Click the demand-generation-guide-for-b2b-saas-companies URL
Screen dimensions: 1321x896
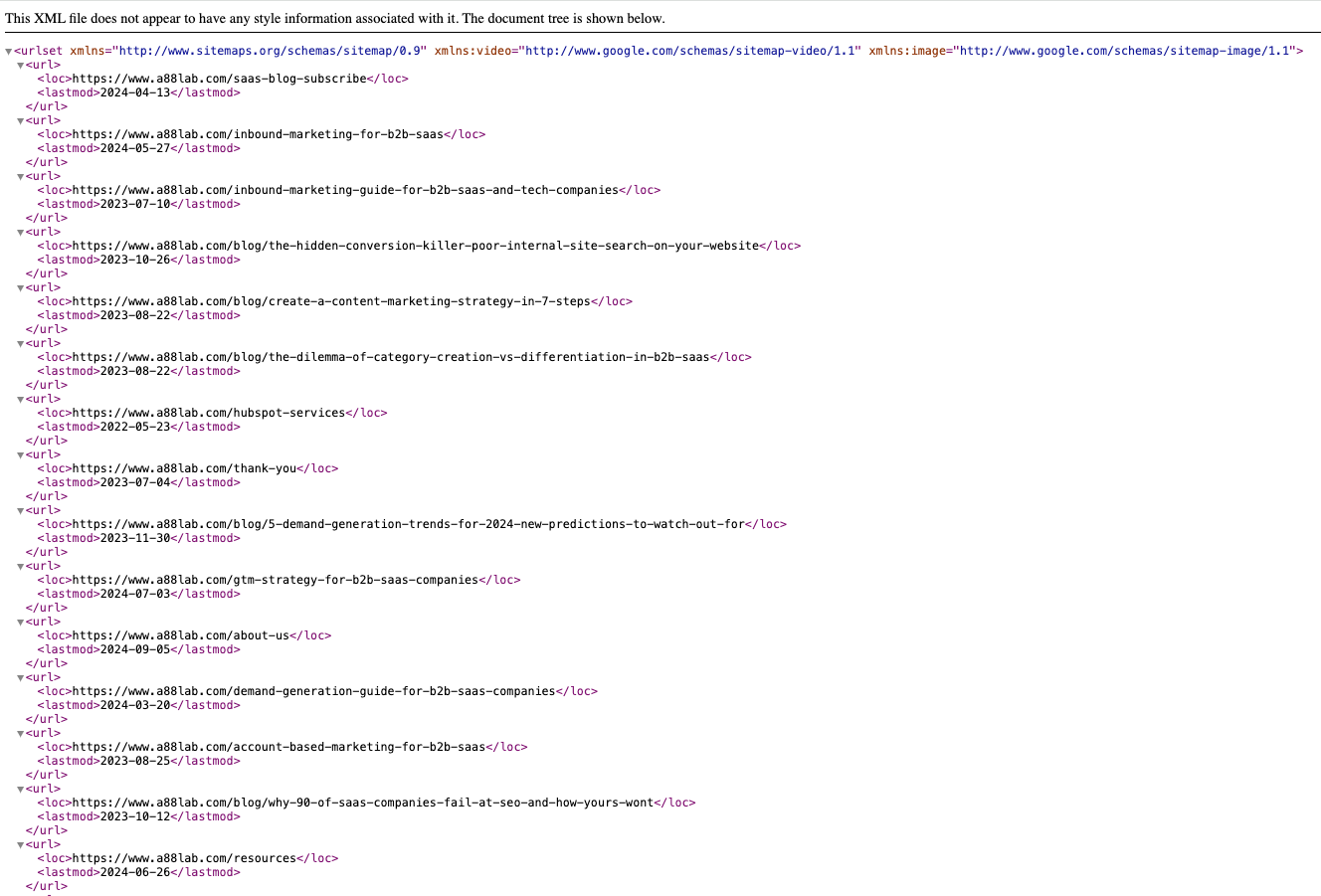(313, 691)
